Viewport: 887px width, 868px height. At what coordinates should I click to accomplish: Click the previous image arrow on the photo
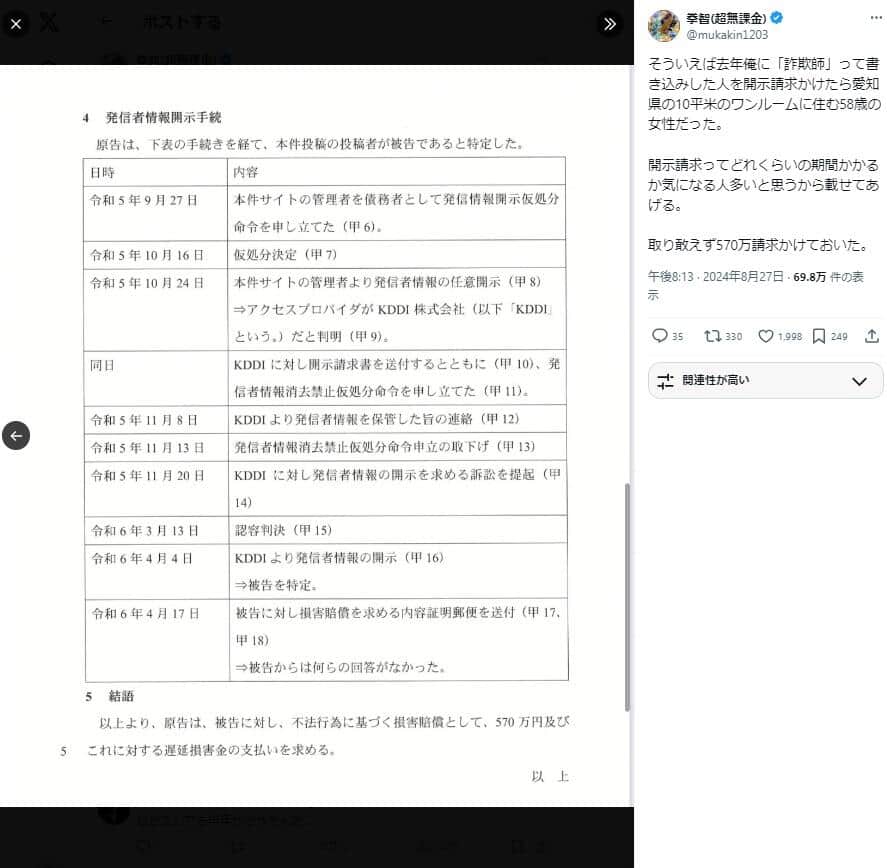[x=16, y=435]
